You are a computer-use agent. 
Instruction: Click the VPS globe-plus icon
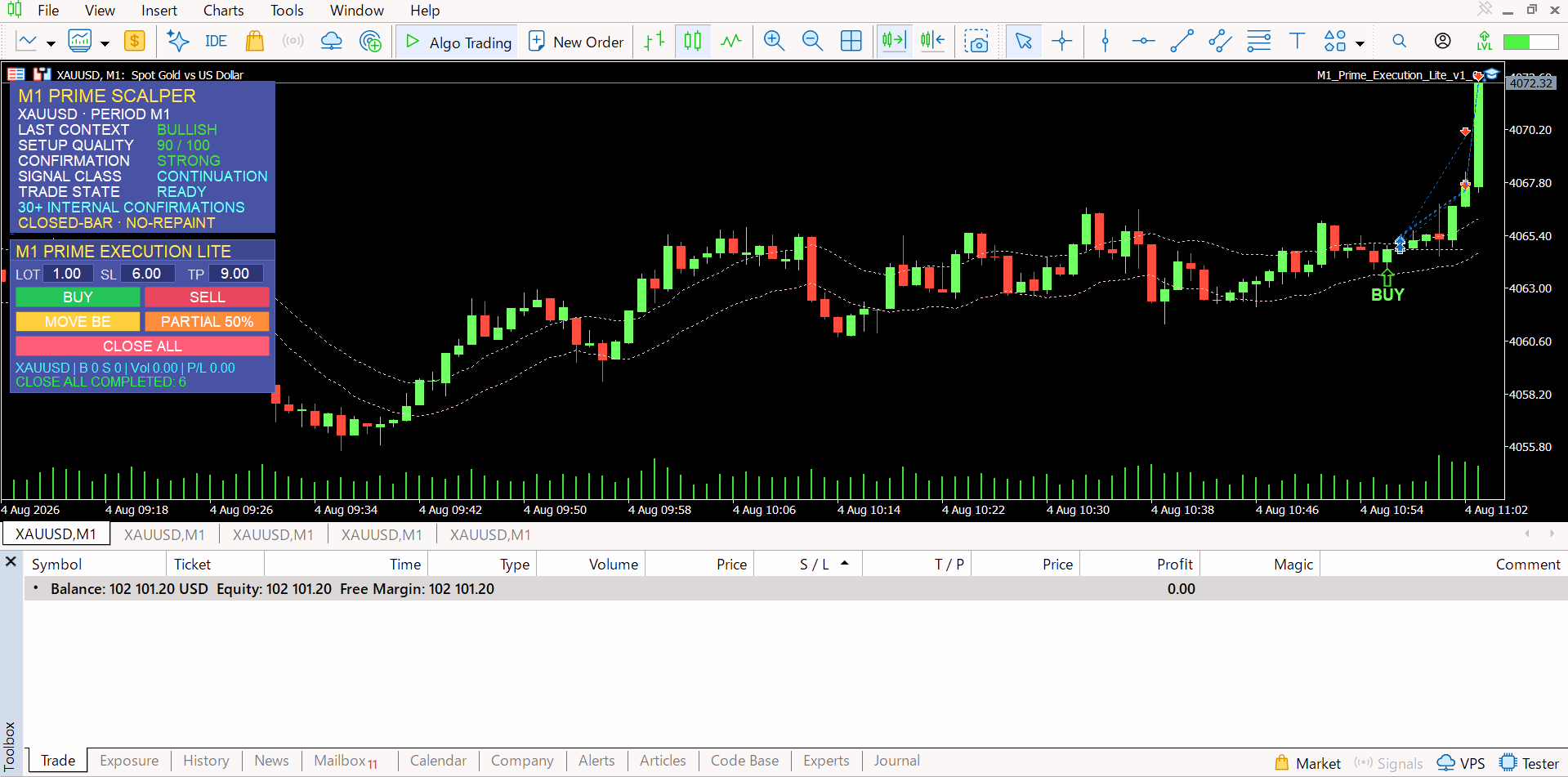(x=371, y=41)
